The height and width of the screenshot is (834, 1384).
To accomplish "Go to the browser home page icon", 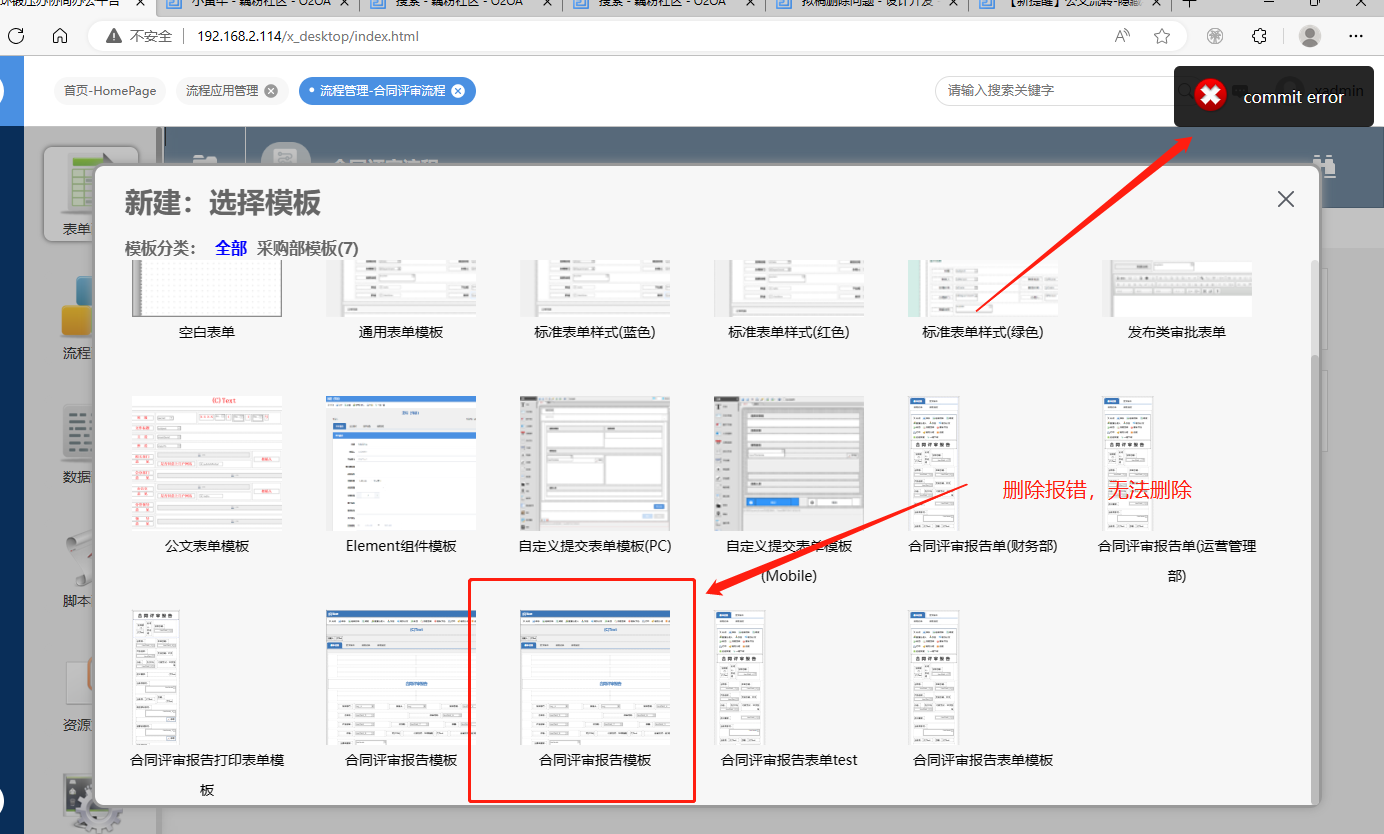I will pos(60,36).
